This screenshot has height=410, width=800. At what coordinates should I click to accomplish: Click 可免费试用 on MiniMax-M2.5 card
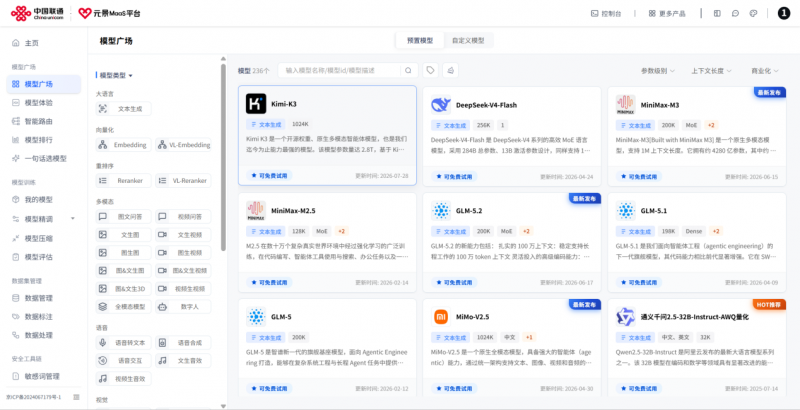point(269,283)
